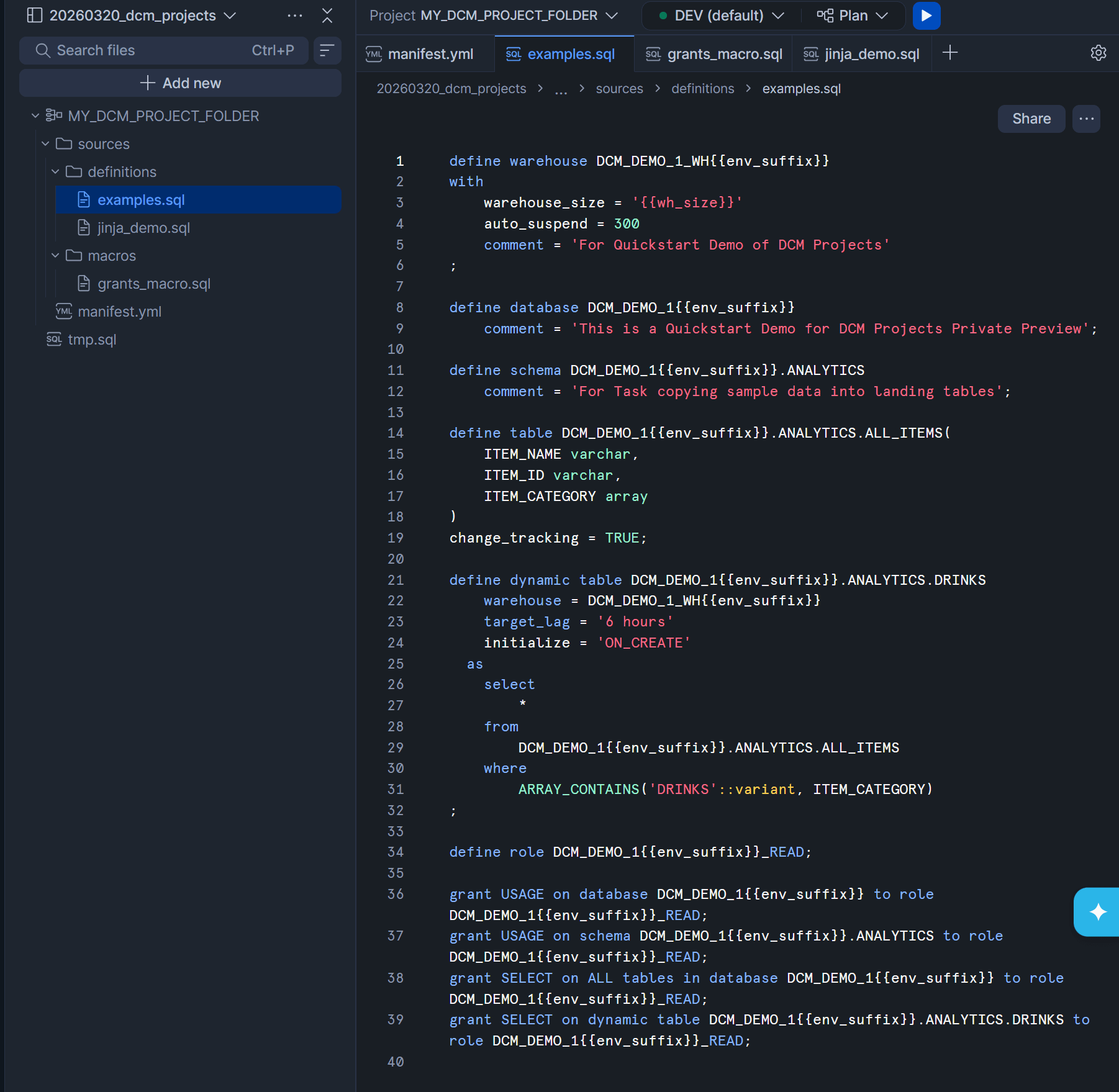Open tmp.sql in the file tree
Screen dimensions: 1119x1092
[x=92, y=340]
